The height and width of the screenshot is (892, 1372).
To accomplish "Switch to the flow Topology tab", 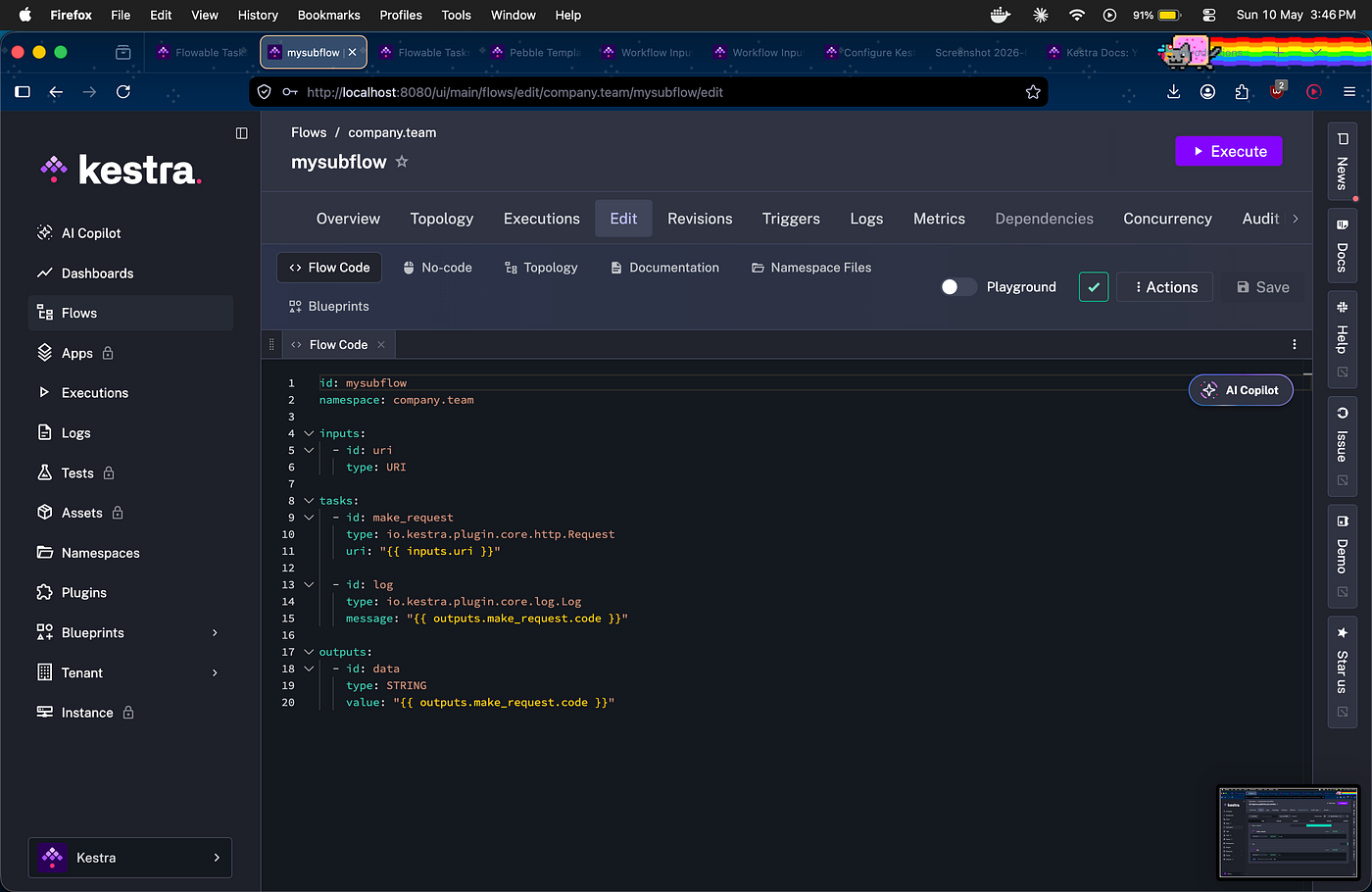I will coord(442,219).
